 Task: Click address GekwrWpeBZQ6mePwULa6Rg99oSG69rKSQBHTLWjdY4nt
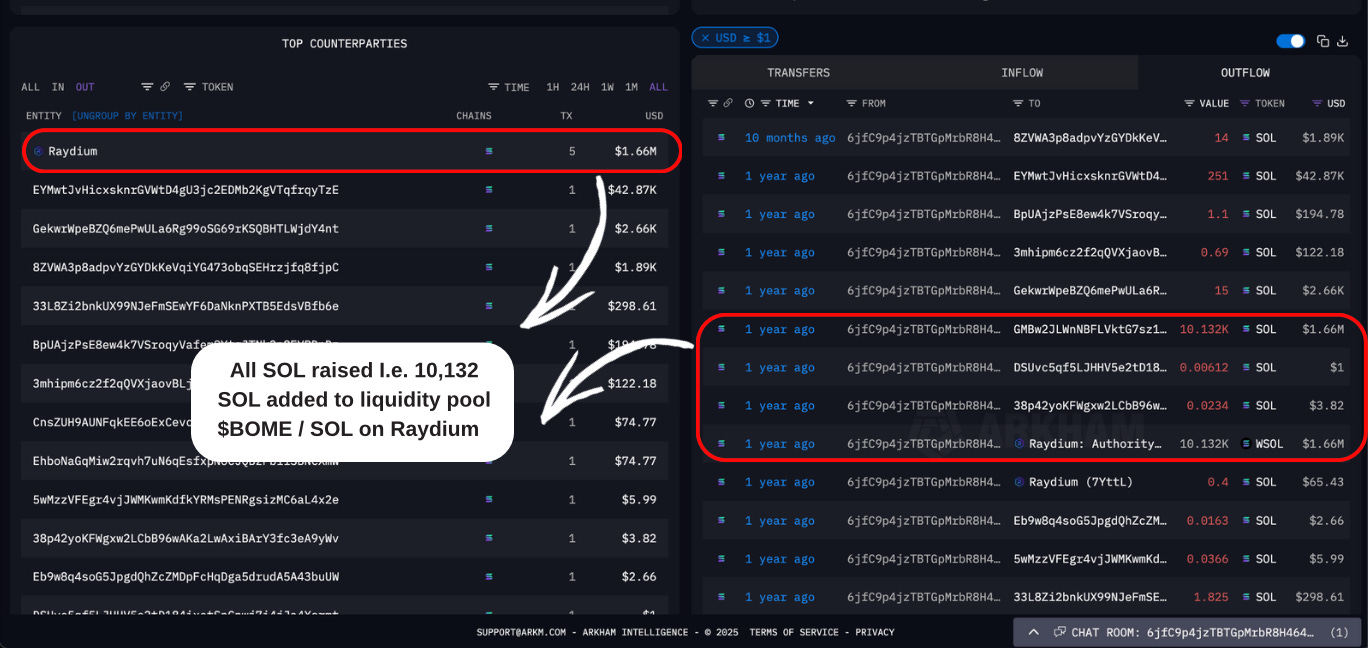click(x=186, y=229)
